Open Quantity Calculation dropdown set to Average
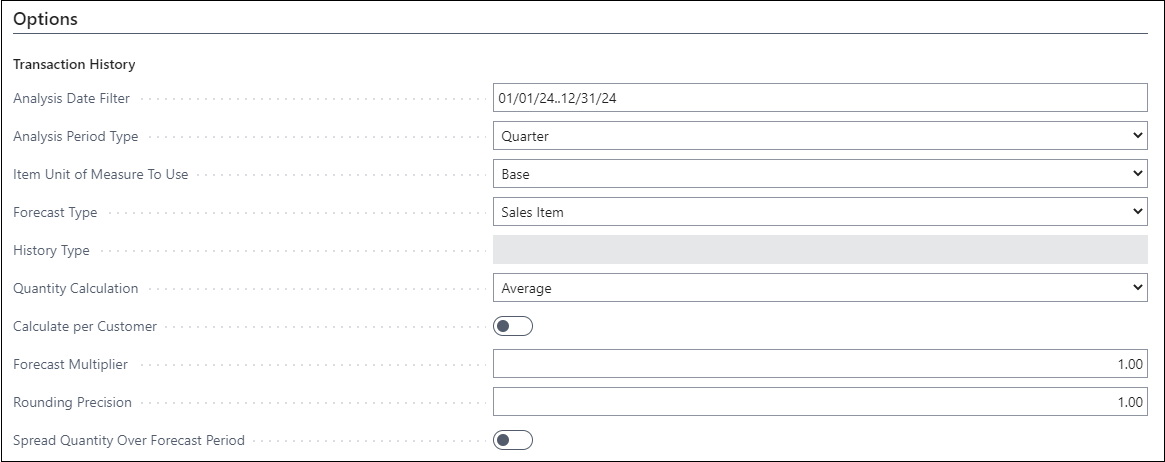This screenshot has width=1165, height=462. (x=819, y=288)
